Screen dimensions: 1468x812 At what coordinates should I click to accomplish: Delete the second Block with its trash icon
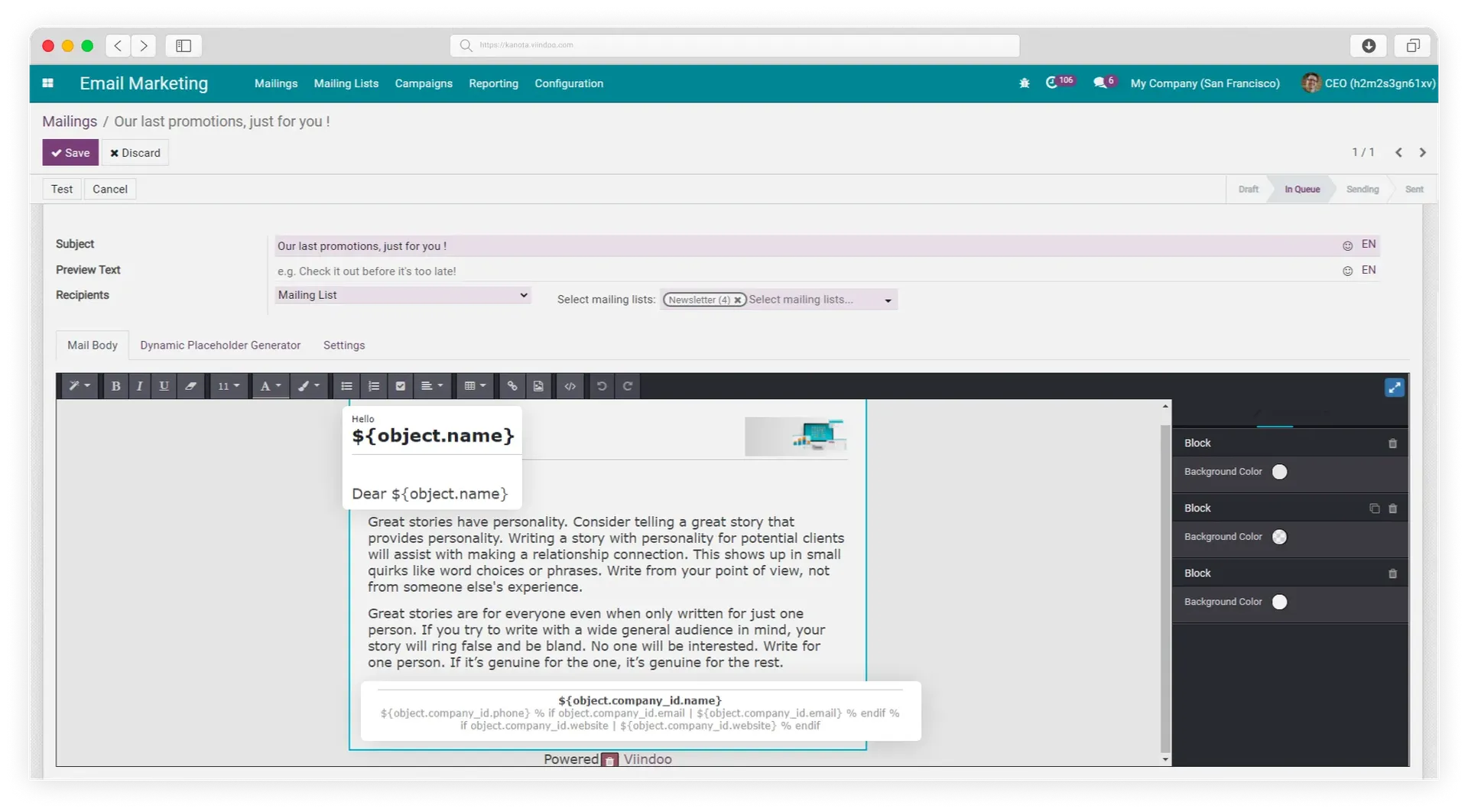click(x=1392, y=508)
